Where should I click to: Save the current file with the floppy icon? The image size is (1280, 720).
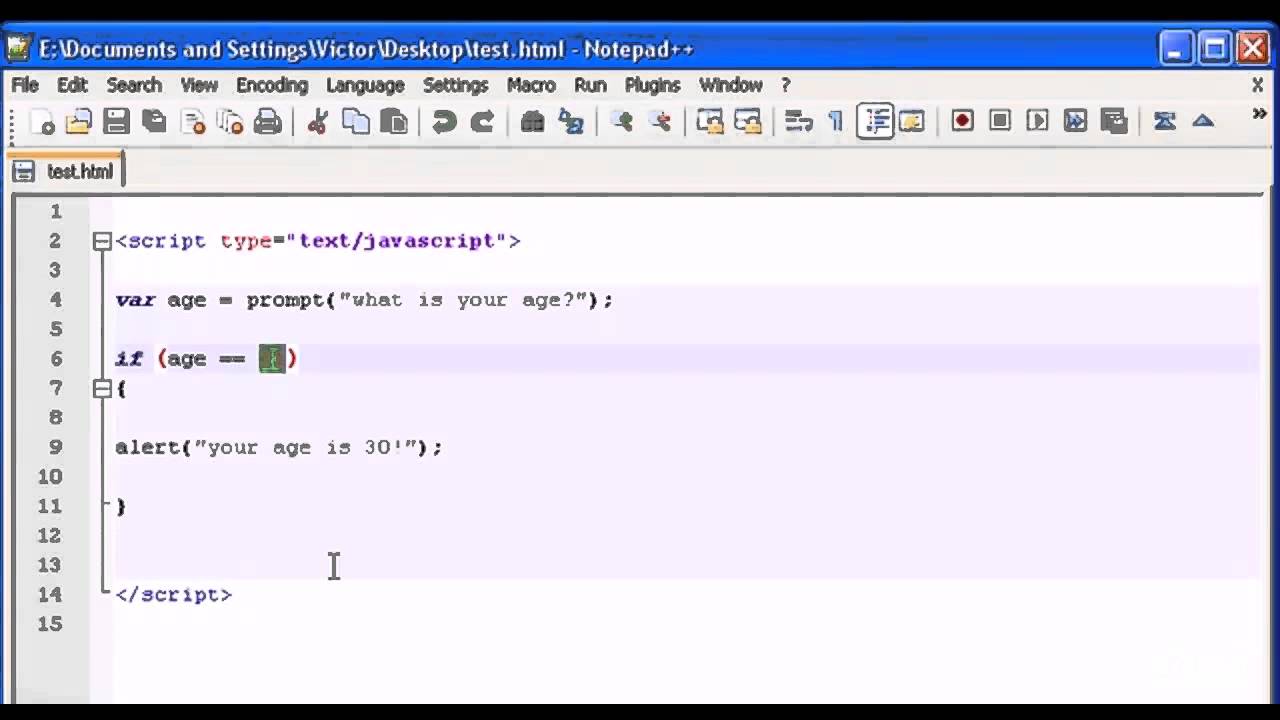(x=116, y=122)
